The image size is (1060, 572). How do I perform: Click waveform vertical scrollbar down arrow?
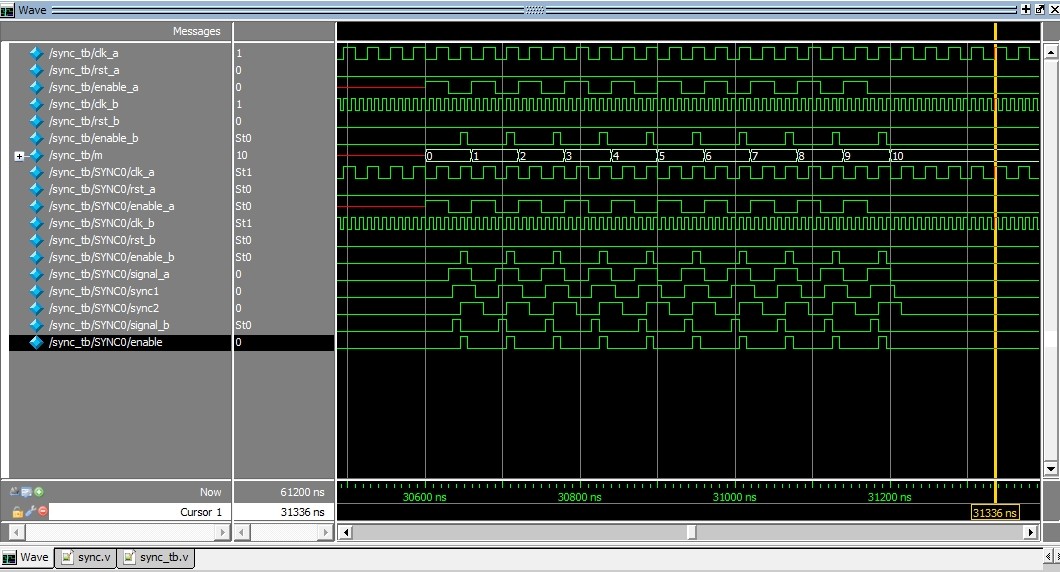pyautogui.click(x=1050, y=468)
